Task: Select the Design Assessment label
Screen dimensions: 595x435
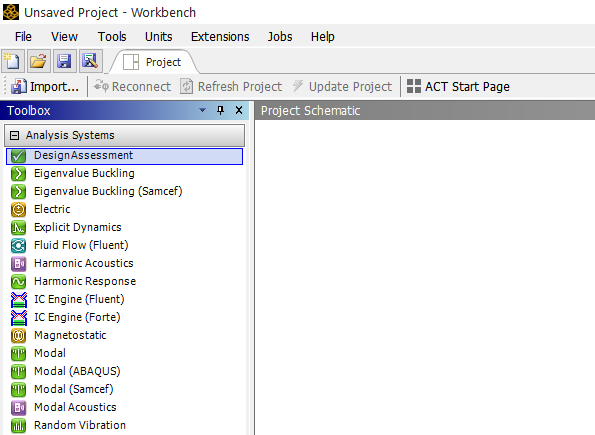Action: click(x=83, y=155)
